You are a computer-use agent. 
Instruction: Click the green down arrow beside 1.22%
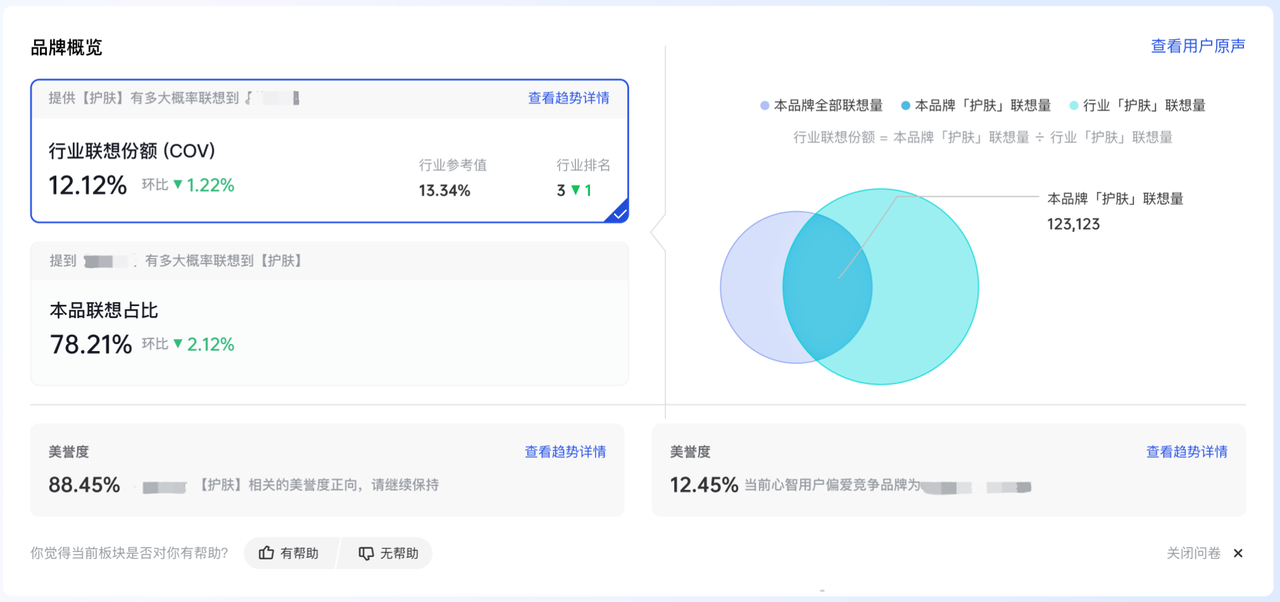tap(178, 185)
